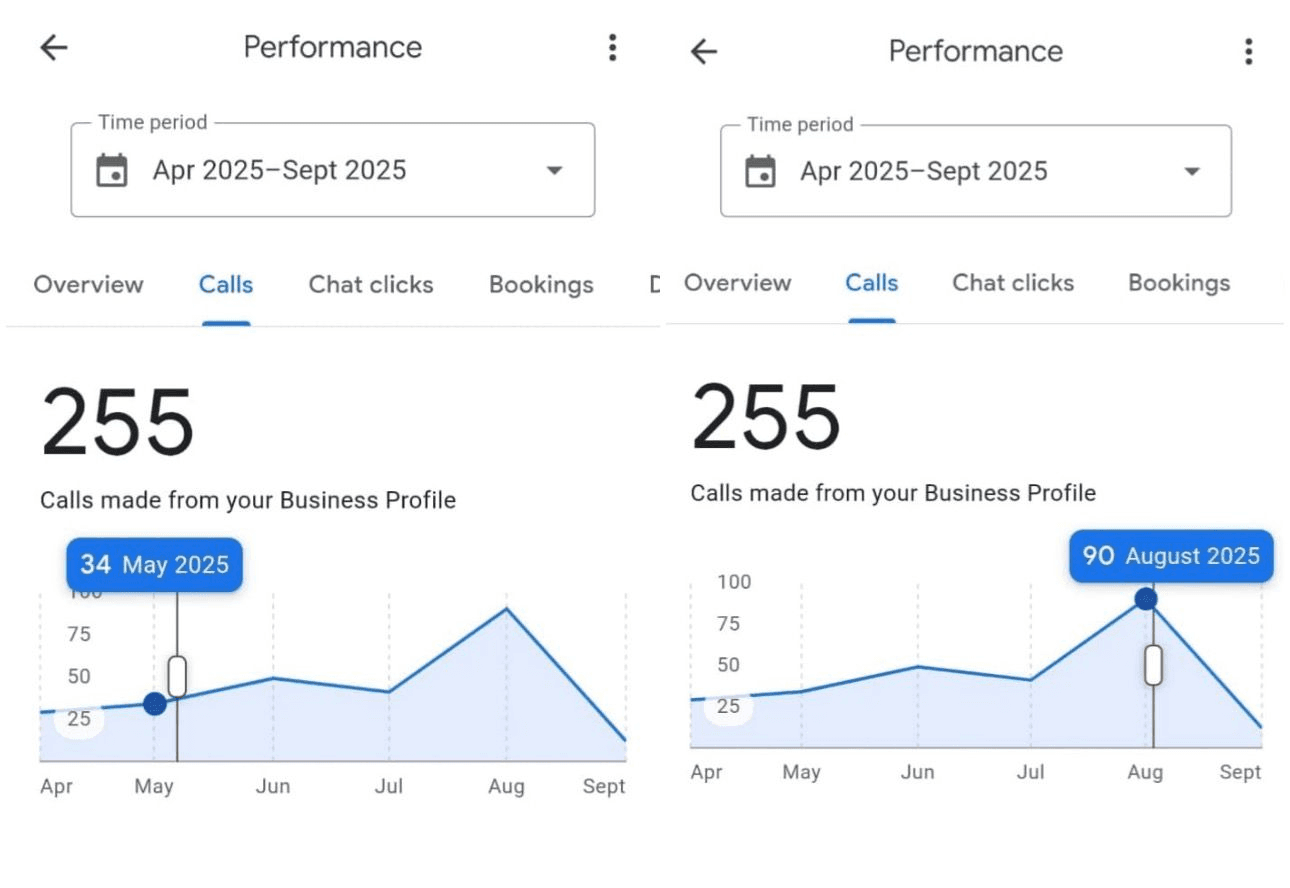
Task: Open the three-dot overflow menu
Action: point(613,47)
